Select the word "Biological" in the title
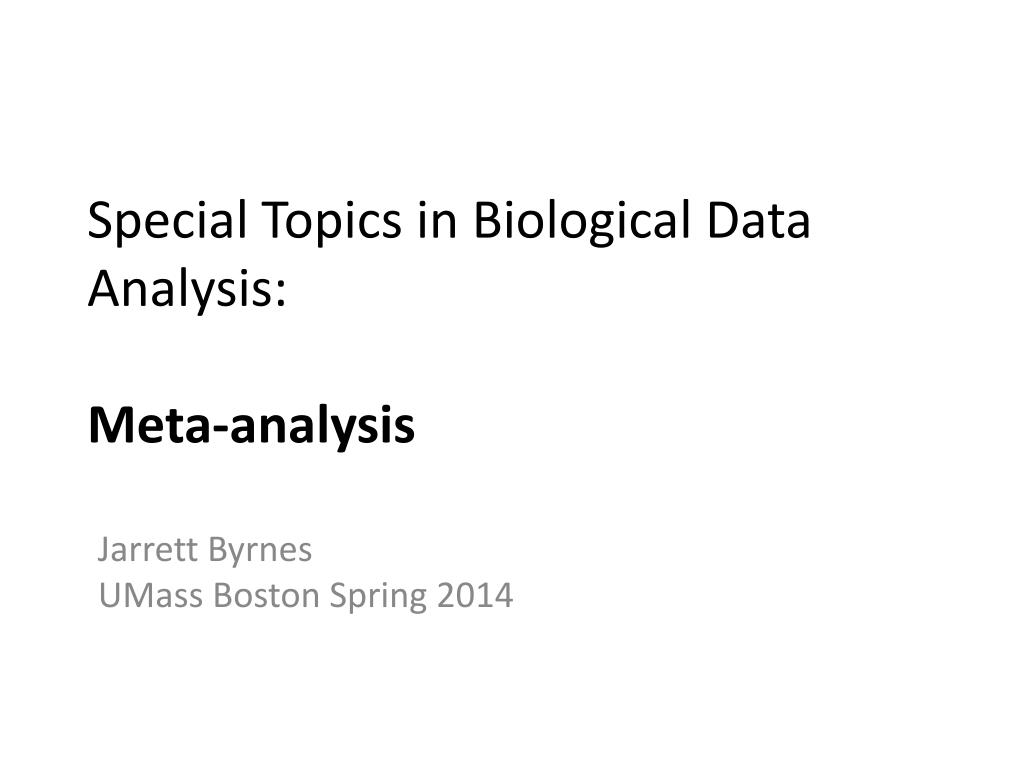Screen dimensions: 1024x768 tap(581, 222)
